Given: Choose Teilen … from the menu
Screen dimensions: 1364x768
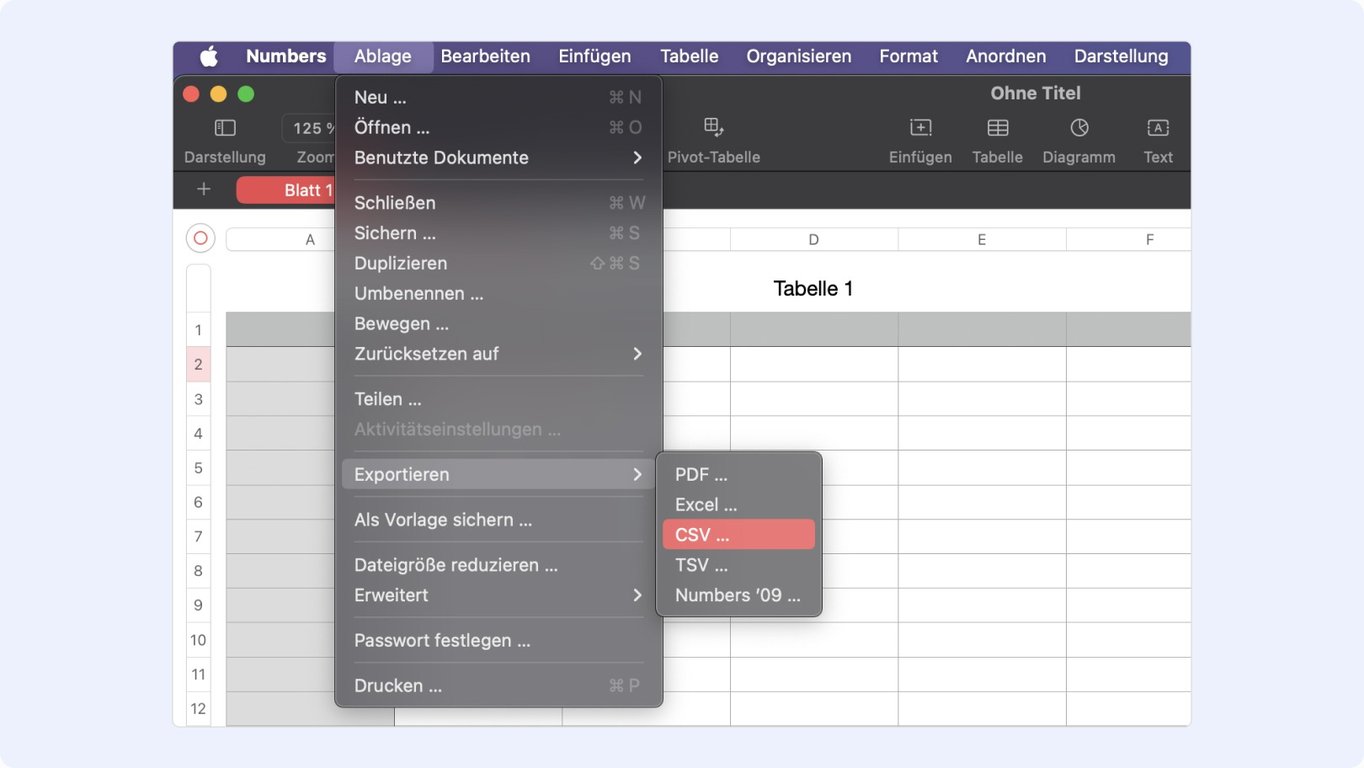Looking at the screenshot, I should pyautogui.click(x=498, y=399).
